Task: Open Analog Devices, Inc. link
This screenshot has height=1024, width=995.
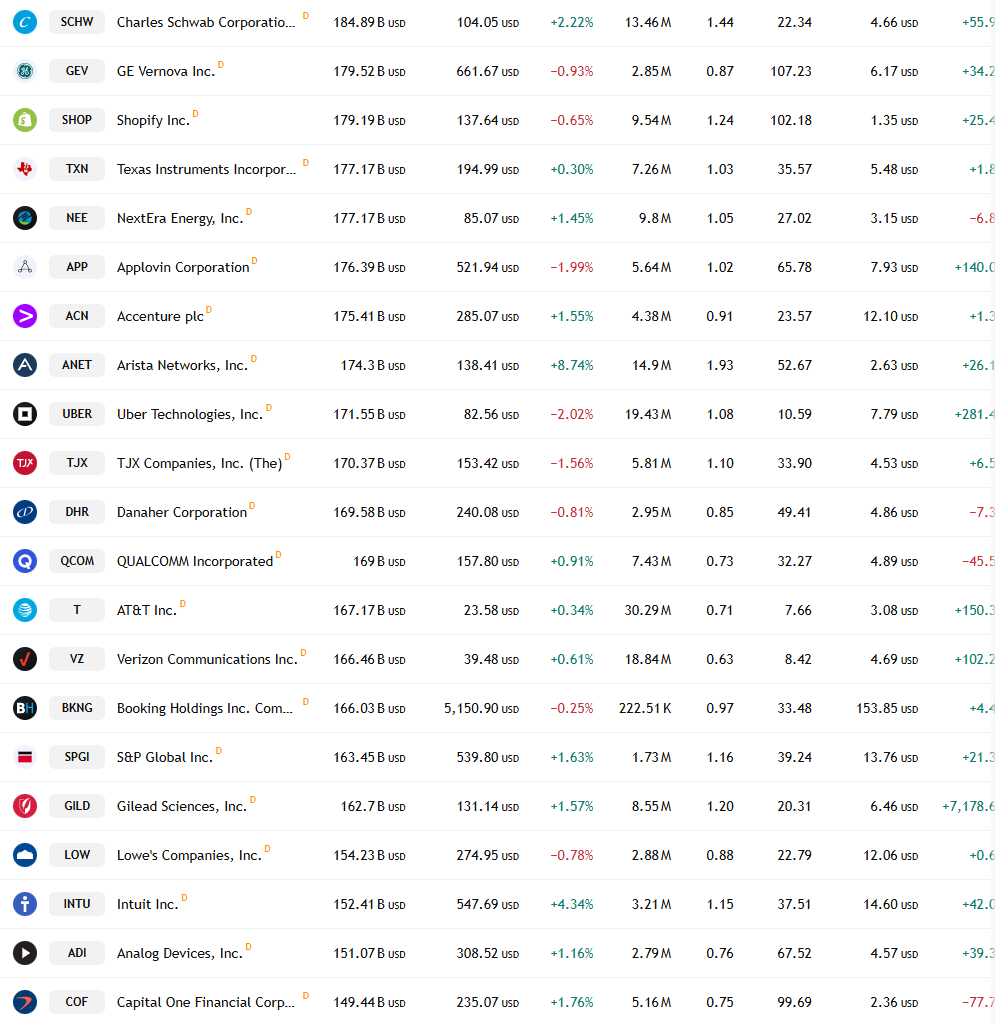Action: [x=180, y=953]
